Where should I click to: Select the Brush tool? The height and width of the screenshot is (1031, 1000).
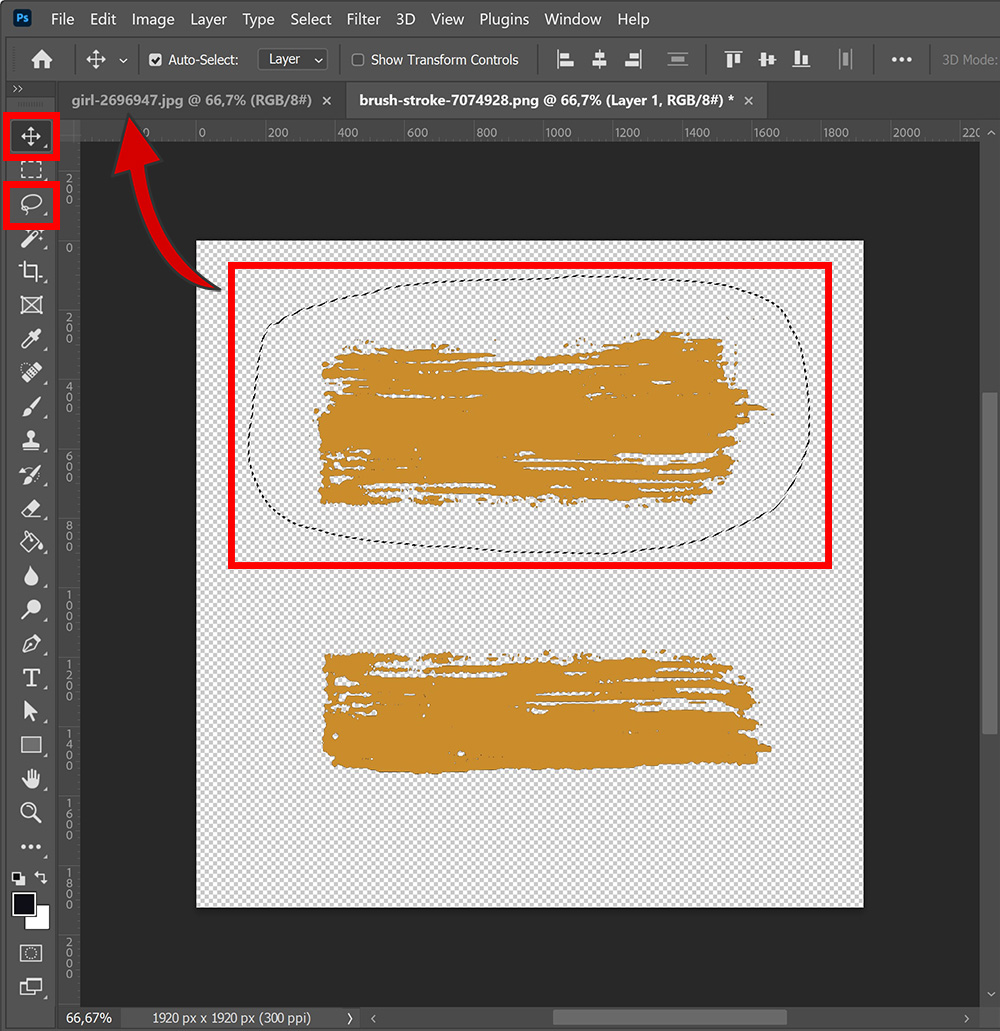click(30, 407)
